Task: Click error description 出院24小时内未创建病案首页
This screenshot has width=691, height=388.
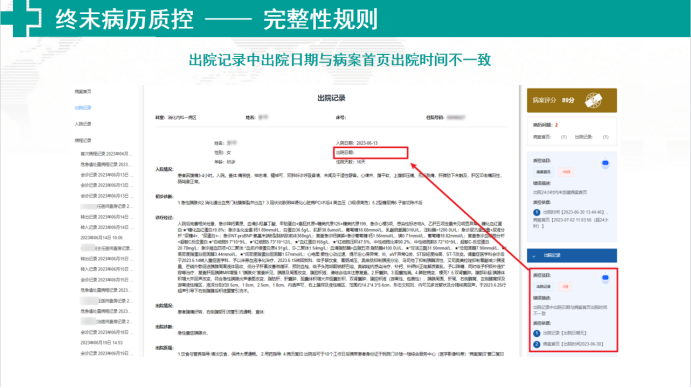Action: [x=560, y=193]
